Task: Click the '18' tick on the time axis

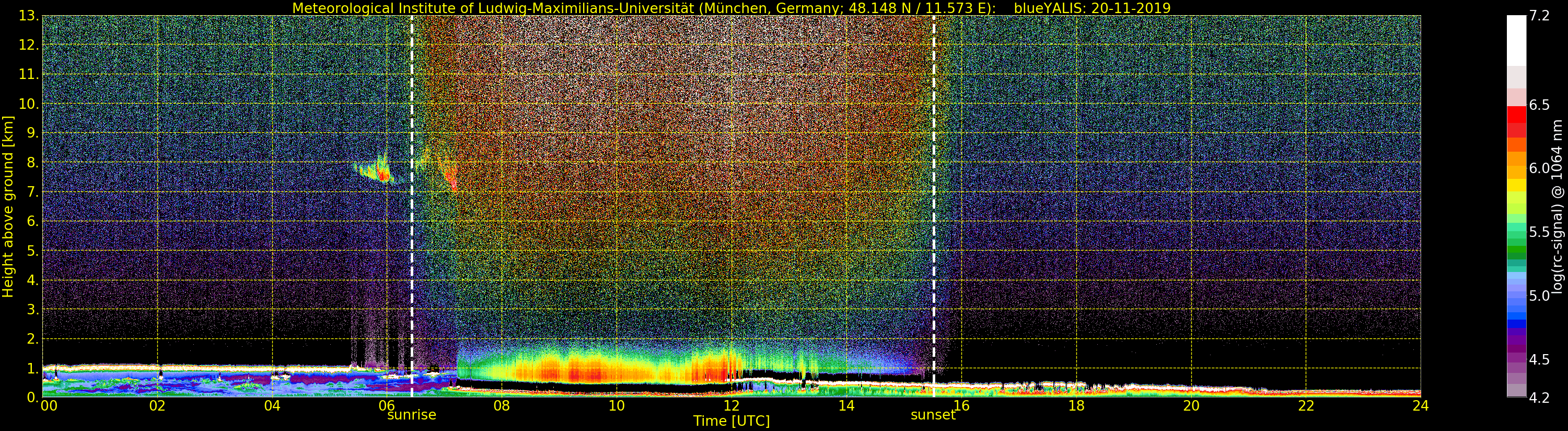Action: [x=1076, y=405]
